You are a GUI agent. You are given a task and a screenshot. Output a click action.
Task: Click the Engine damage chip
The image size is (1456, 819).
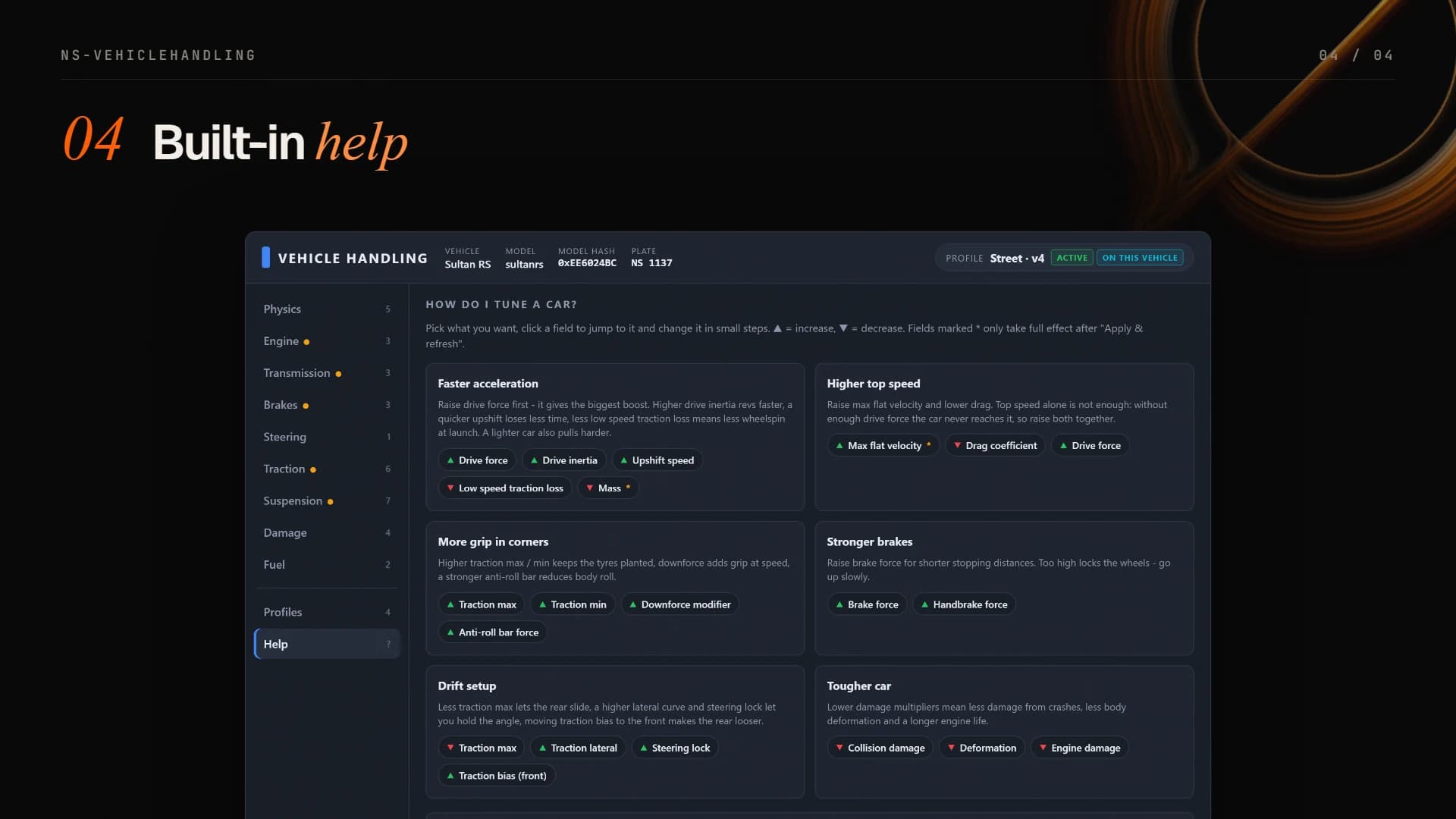coord(1079,748)
